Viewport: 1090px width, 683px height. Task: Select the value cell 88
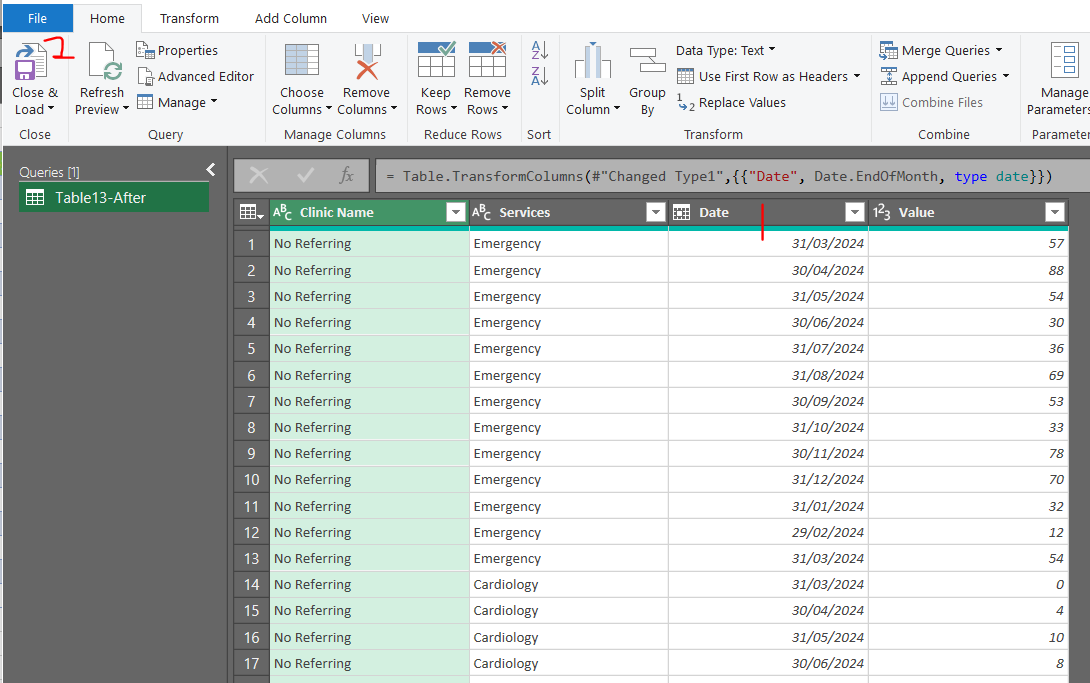click(968, 270)
